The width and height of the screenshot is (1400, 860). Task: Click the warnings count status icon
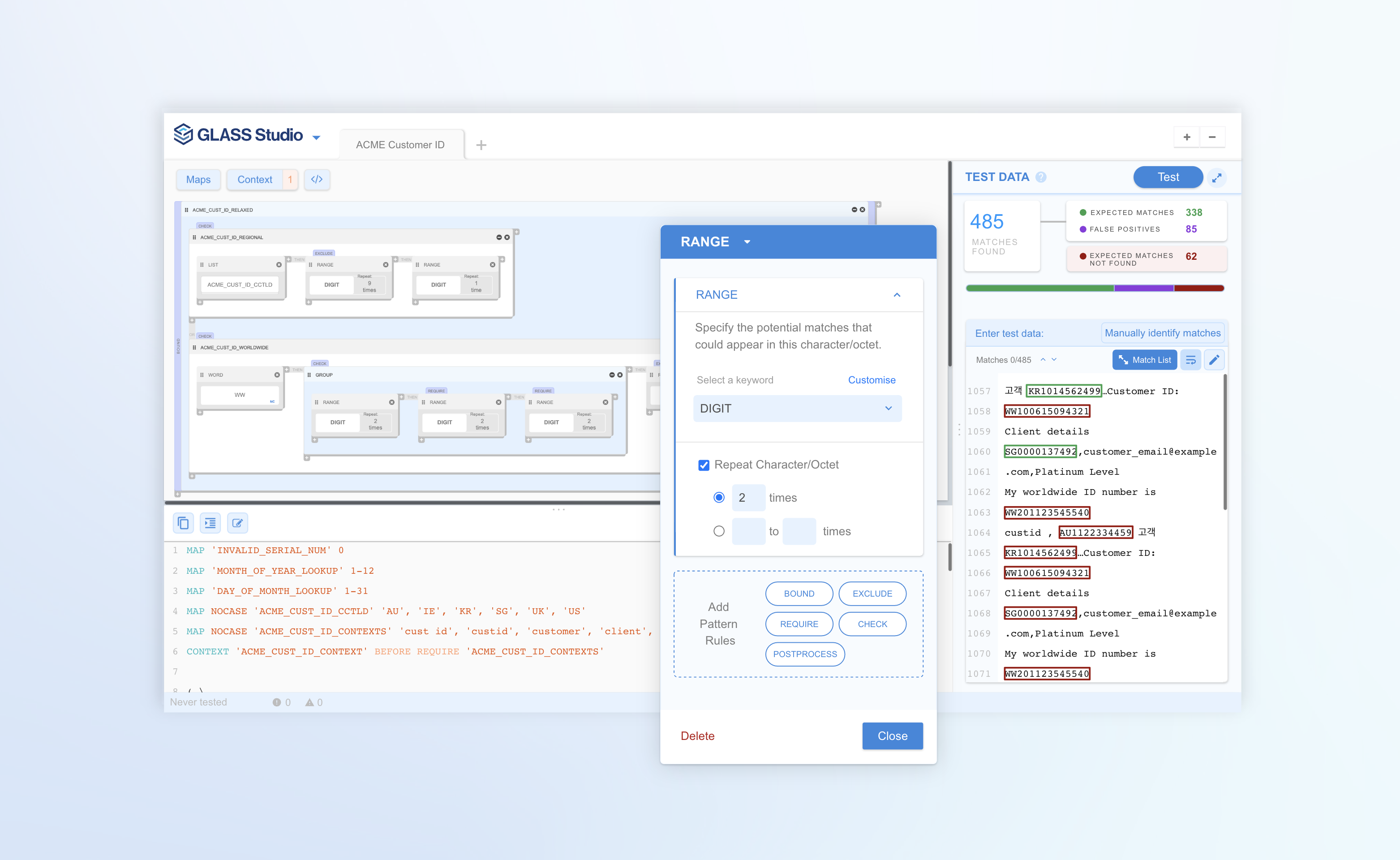[x=309, y=702]
